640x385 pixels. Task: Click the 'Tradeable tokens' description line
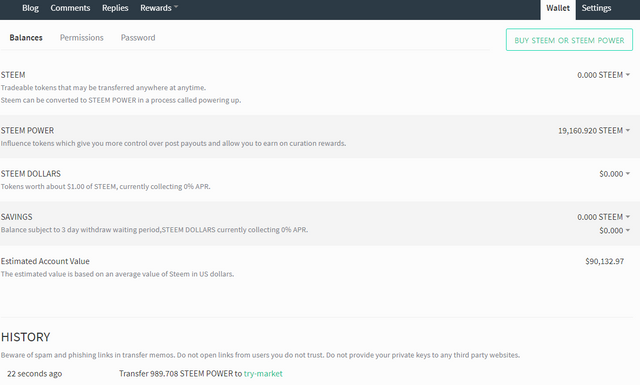click(x=103, y=88)
